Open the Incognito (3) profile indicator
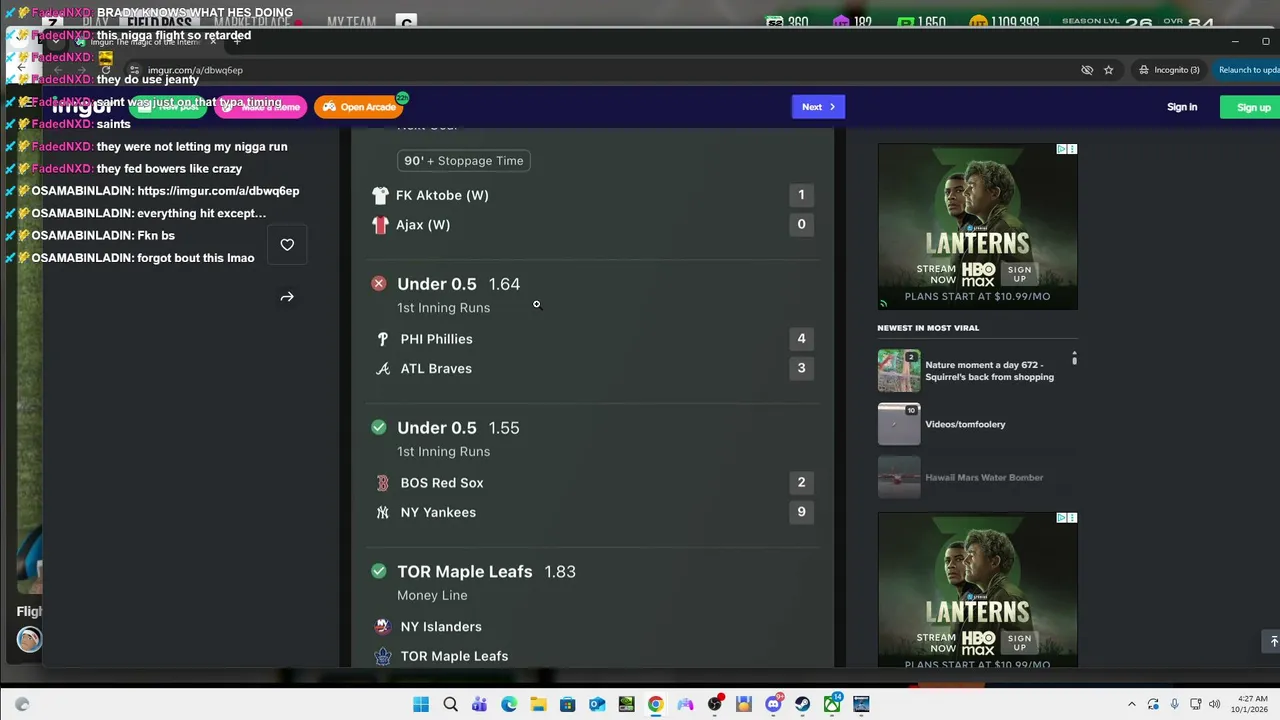The image size is (1280, 720). (x=1169, y=70)
